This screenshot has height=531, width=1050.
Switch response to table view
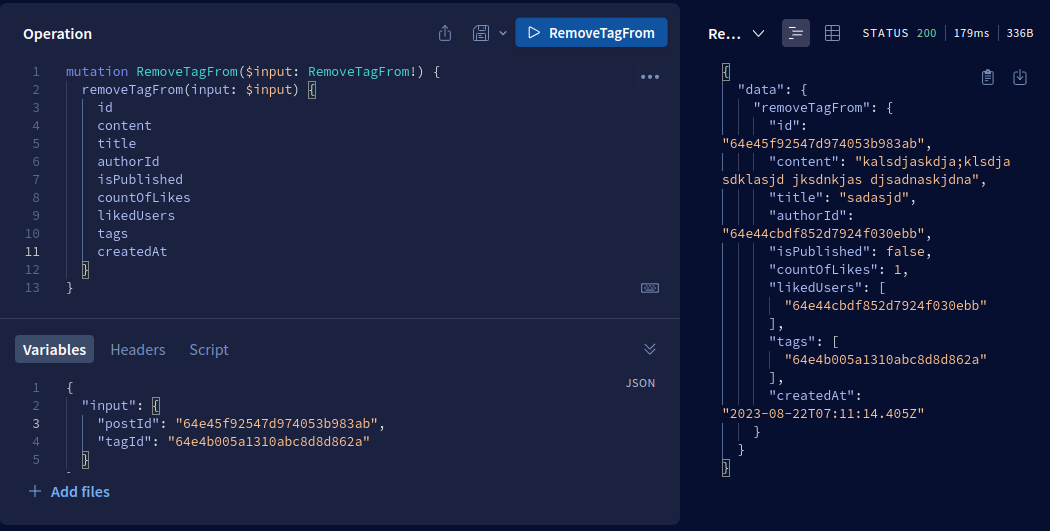click(x=832, y=33)
